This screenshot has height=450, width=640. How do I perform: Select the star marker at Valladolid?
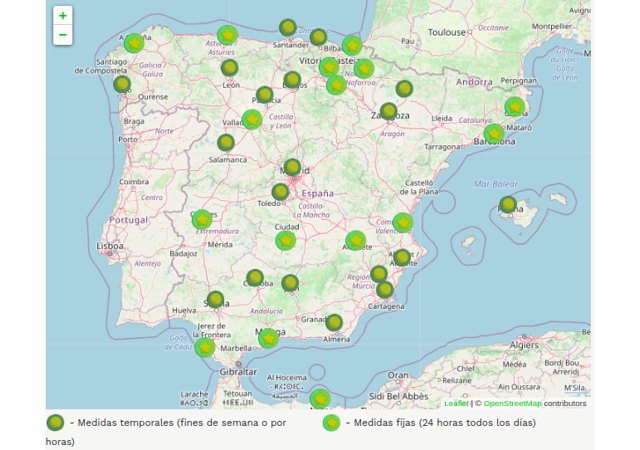coord(252,120)
